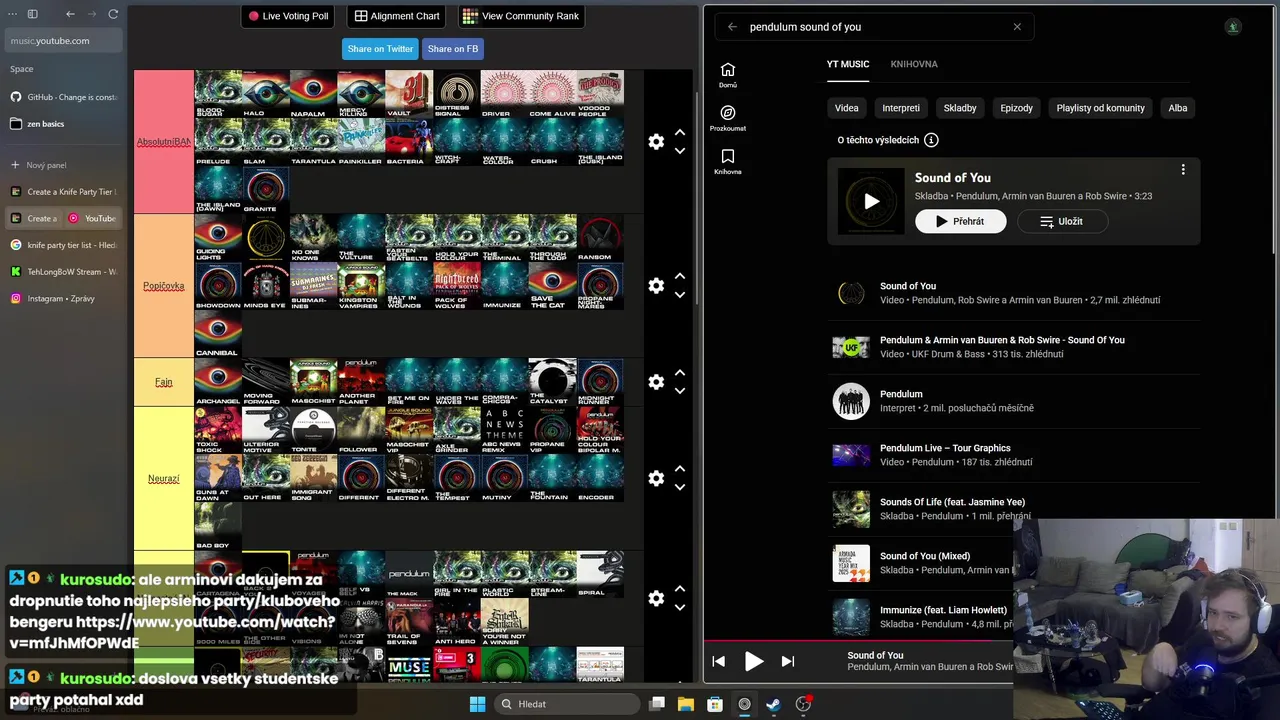Filter results by Interpreti
1280x720 pixels.
901,108
